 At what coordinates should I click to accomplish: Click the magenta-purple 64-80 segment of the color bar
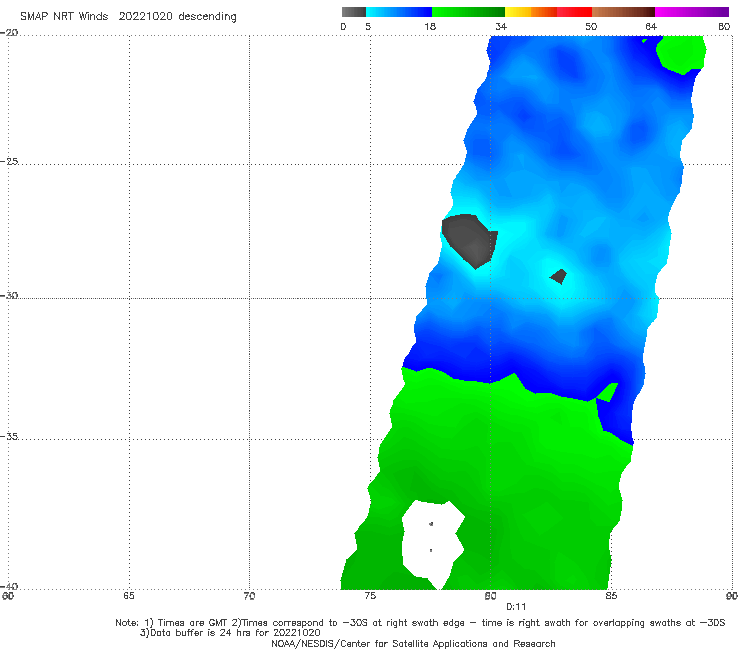(x=692, y=12)
